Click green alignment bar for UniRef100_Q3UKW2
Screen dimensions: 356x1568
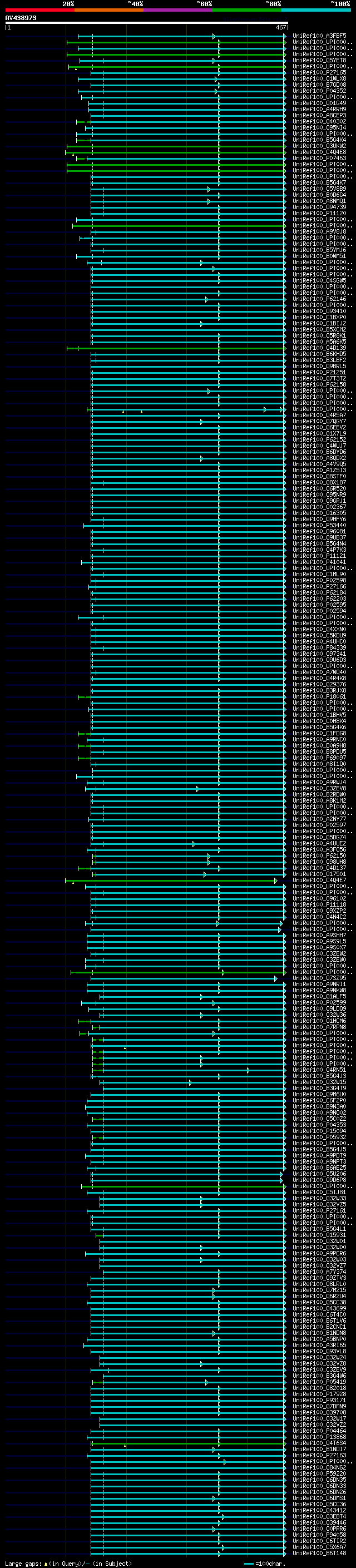(176, 146)
